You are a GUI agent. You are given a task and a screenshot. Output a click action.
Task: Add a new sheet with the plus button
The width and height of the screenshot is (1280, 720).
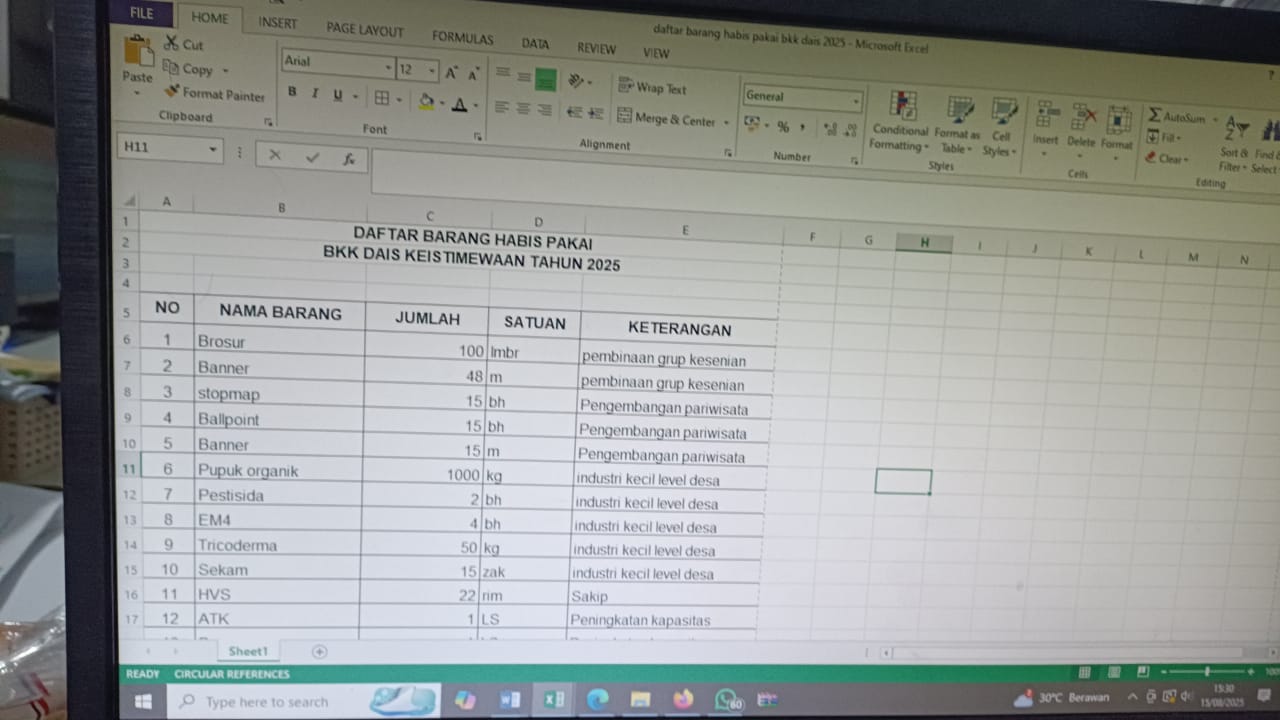[319, 651]
